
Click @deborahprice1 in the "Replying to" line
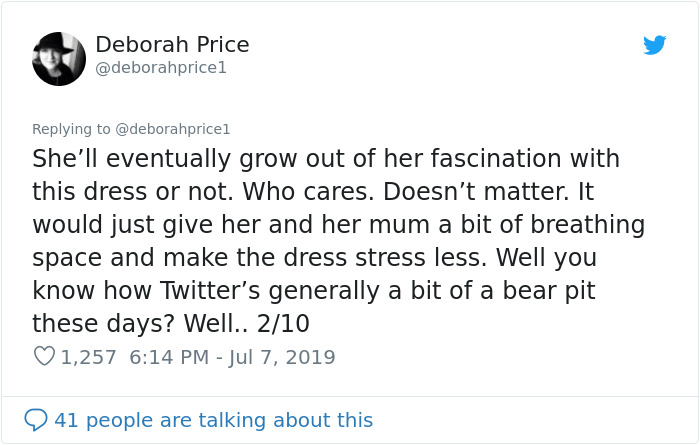[x=173, y=129]
